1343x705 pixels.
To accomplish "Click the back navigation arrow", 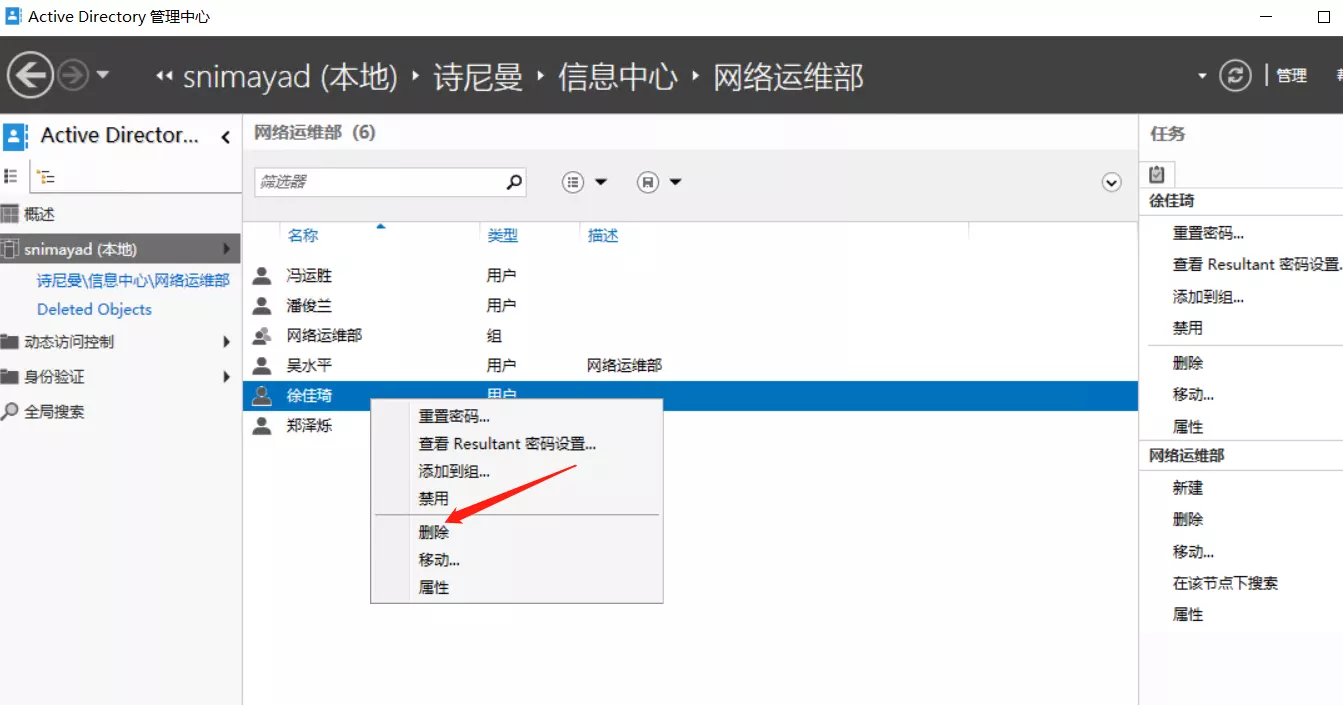I will pyautogui.click(x=31, y=75).
